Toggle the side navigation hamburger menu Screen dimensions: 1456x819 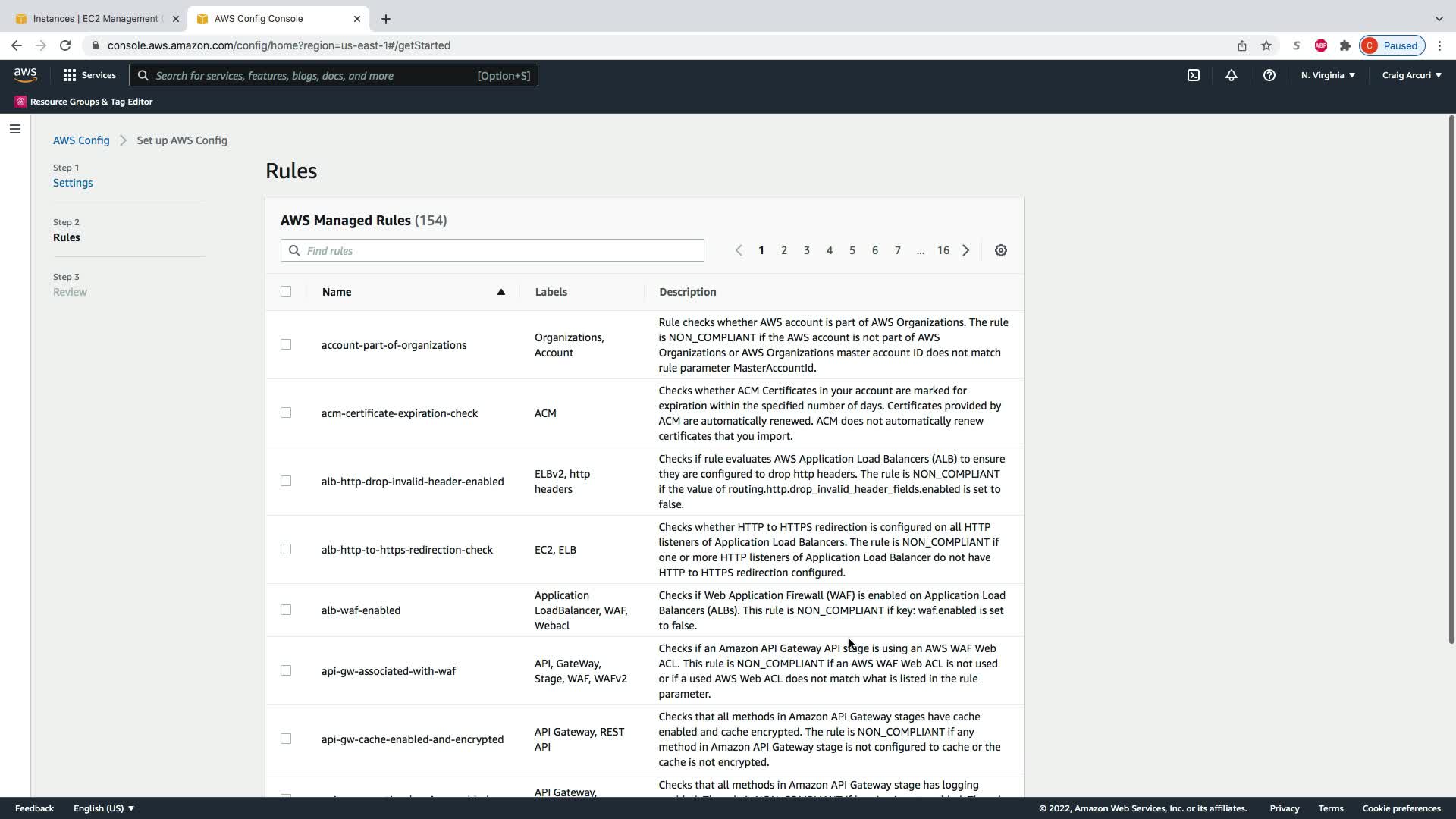(x=14, y=129)
